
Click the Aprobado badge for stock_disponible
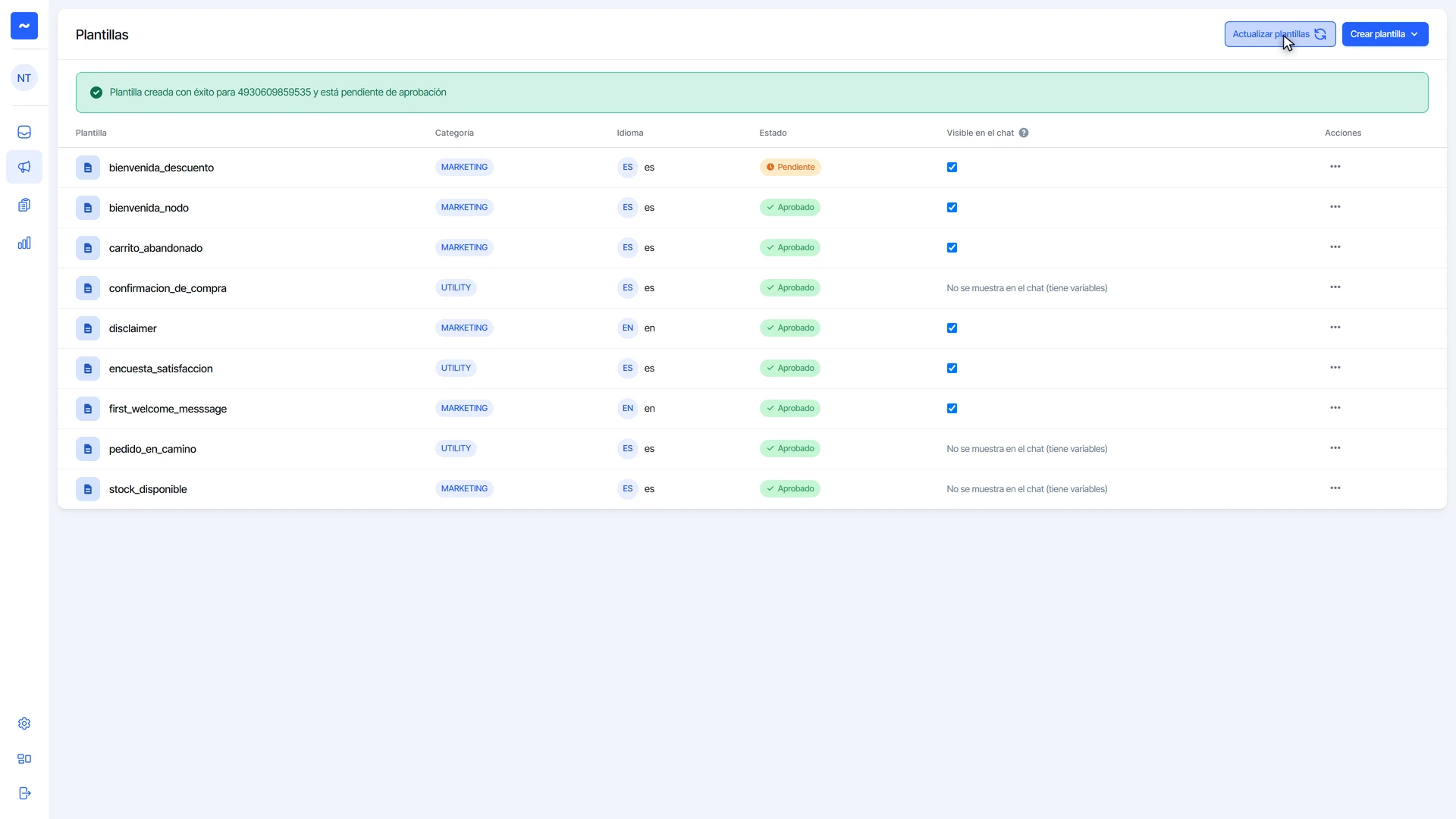pyautogui.click(x=789, y=489)
